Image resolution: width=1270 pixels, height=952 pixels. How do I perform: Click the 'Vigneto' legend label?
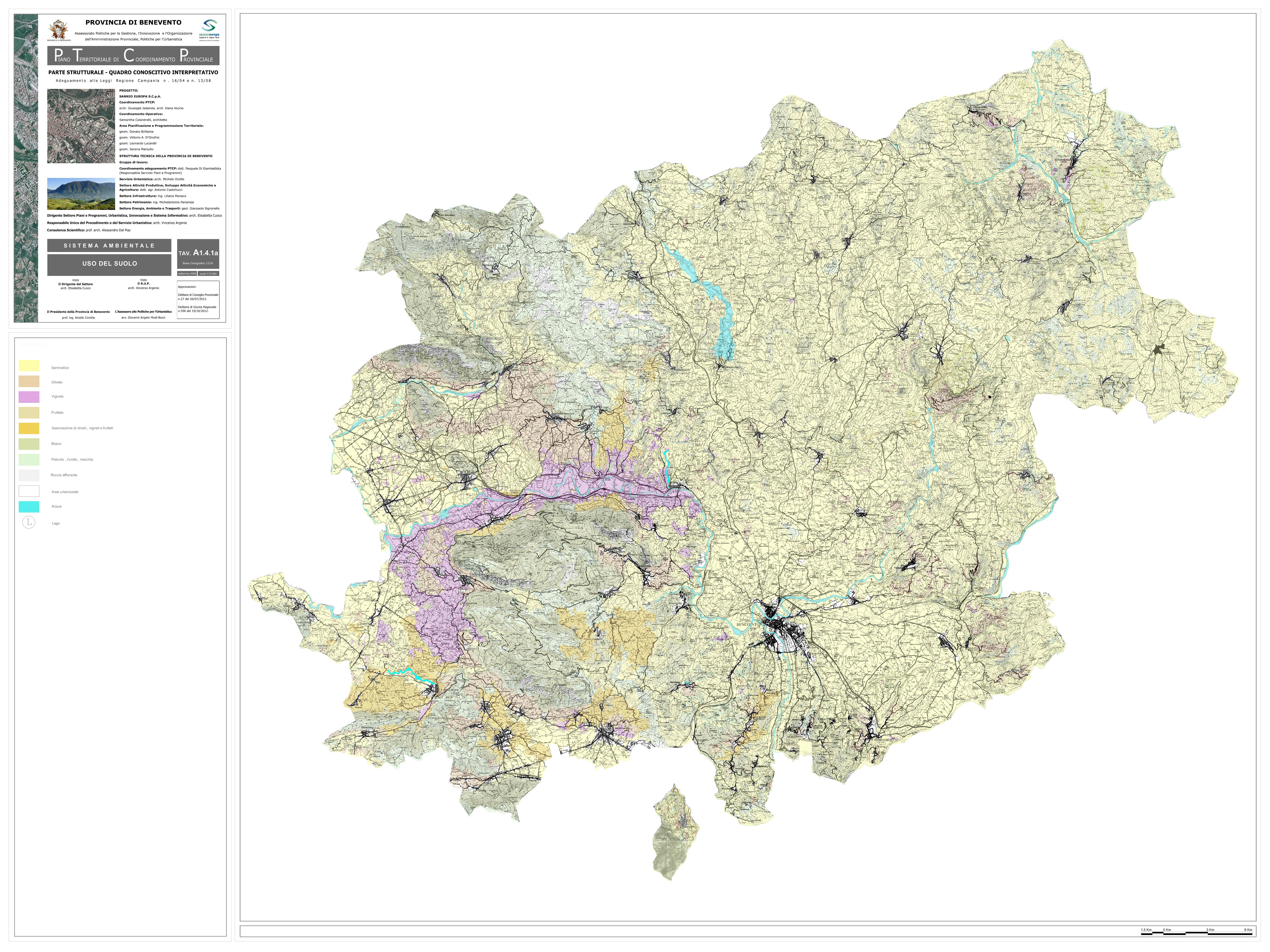(57, 397)
